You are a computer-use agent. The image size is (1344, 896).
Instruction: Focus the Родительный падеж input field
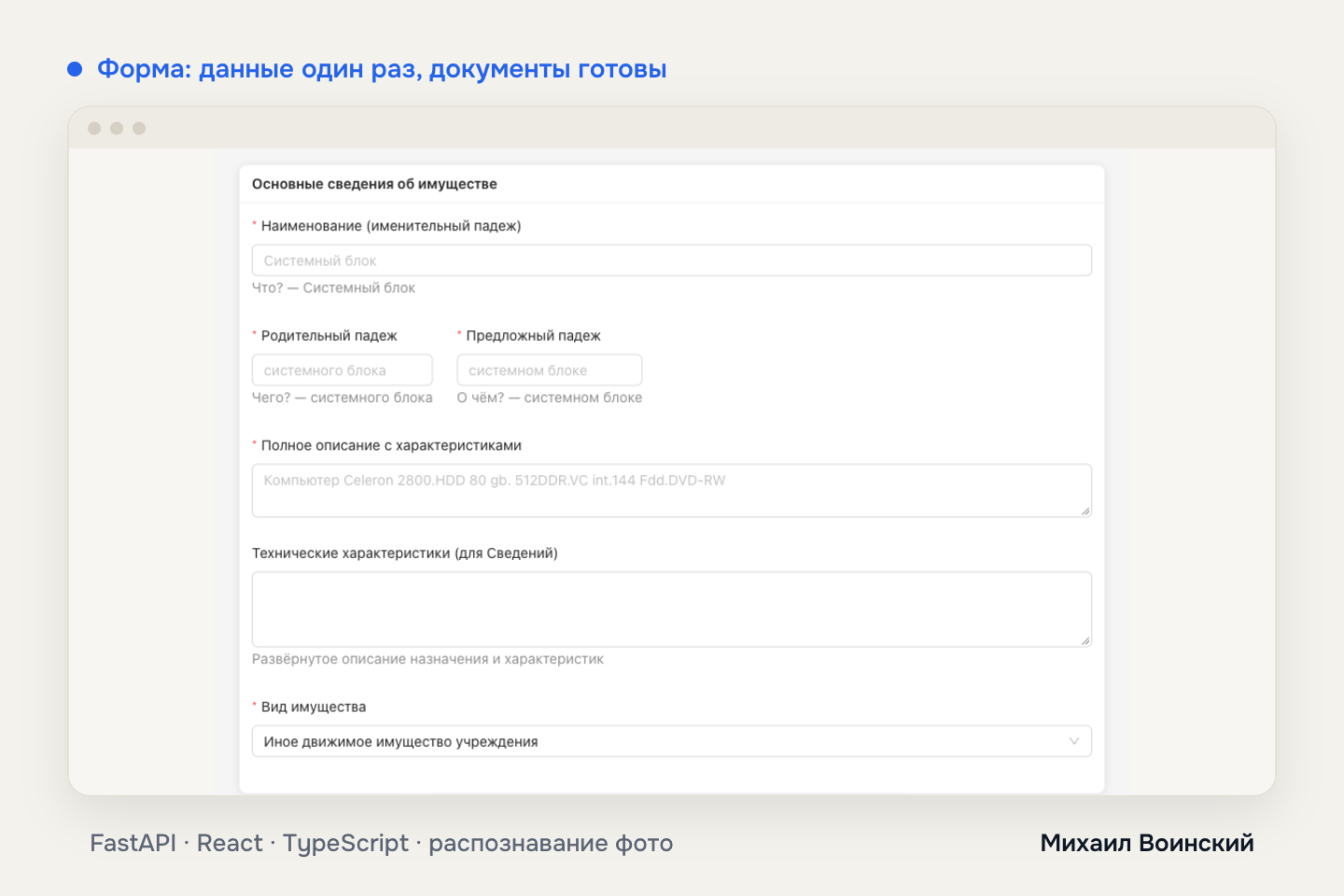point(343,371)
